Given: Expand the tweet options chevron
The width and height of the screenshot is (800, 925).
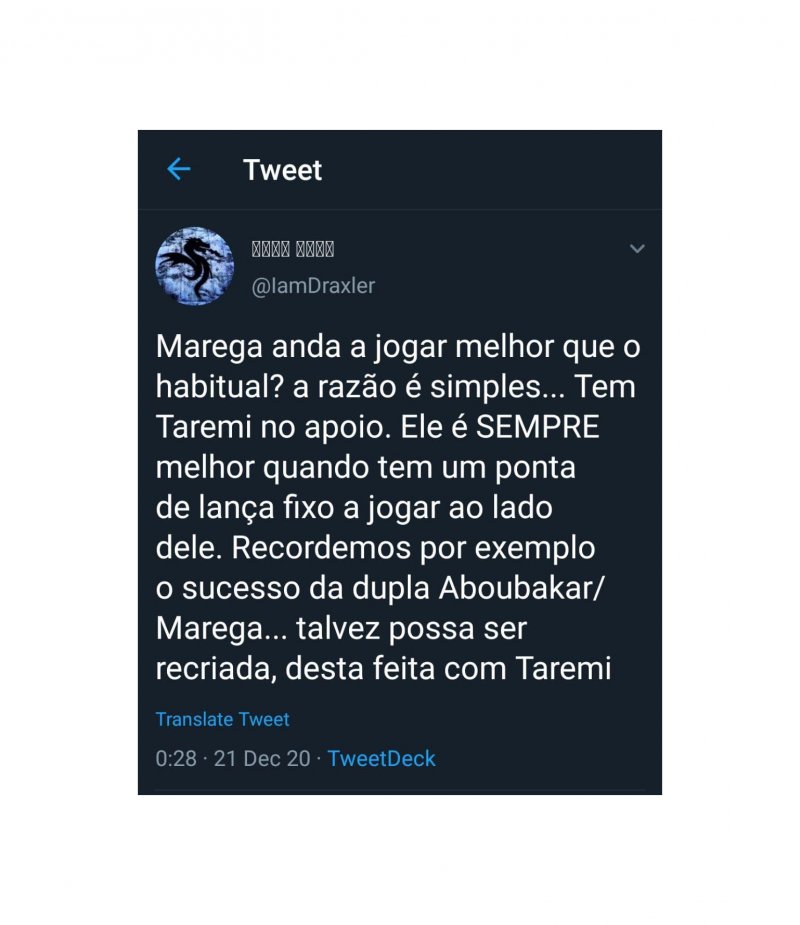Looking at the screenshot, I should tap(637, 248).
